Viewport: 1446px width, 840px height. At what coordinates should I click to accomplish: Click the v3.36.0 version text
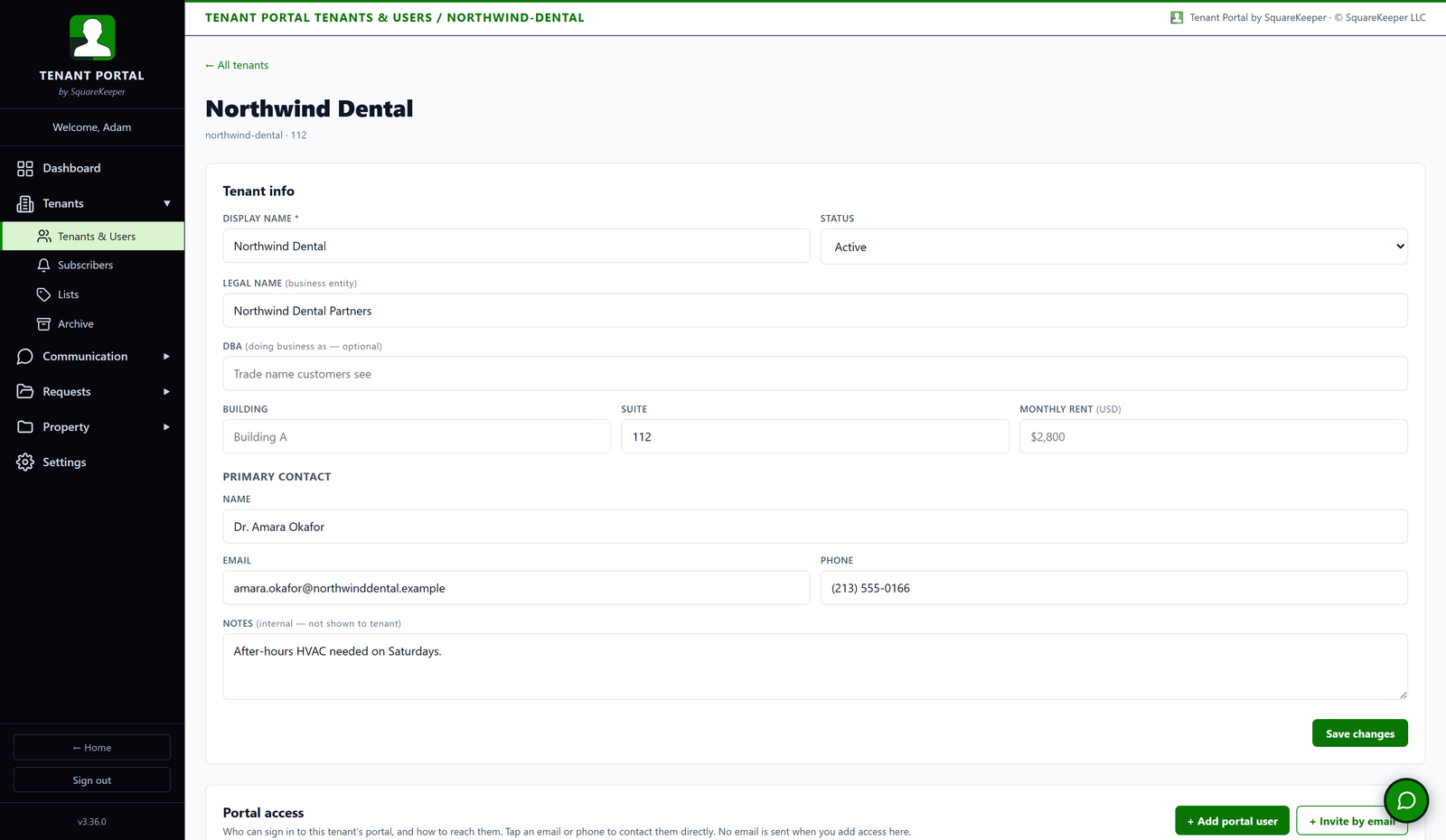coord(92,822)
